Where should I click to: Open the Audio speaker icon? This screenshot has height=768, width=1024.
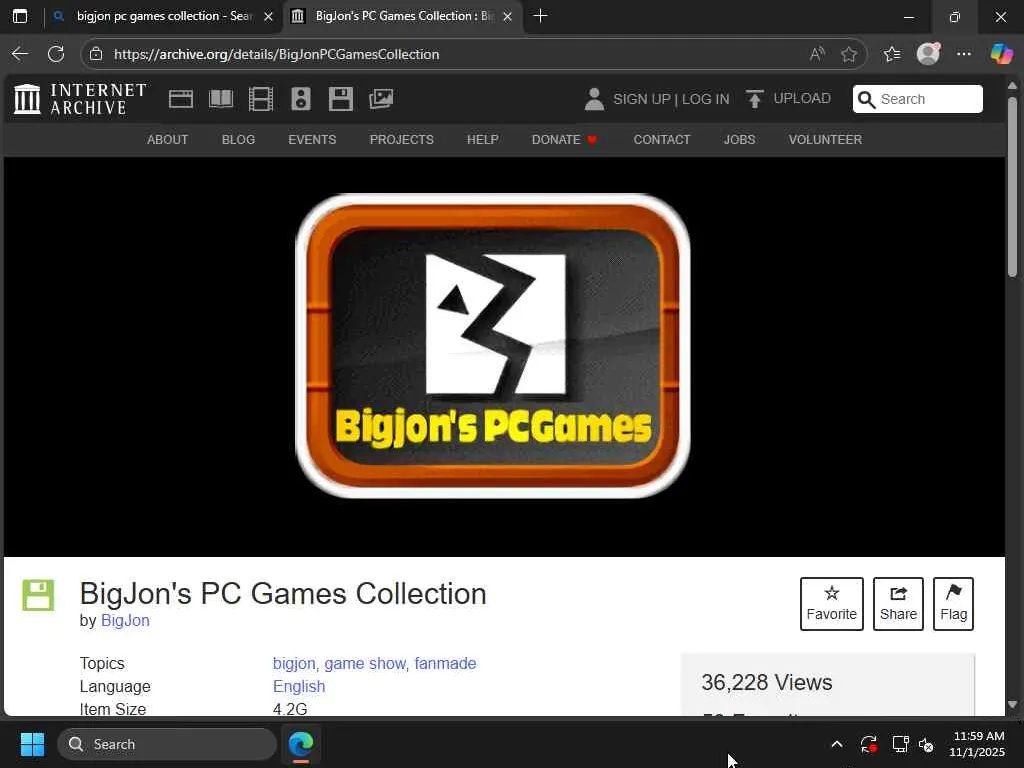pyautogui.click(x=301, y=99)
